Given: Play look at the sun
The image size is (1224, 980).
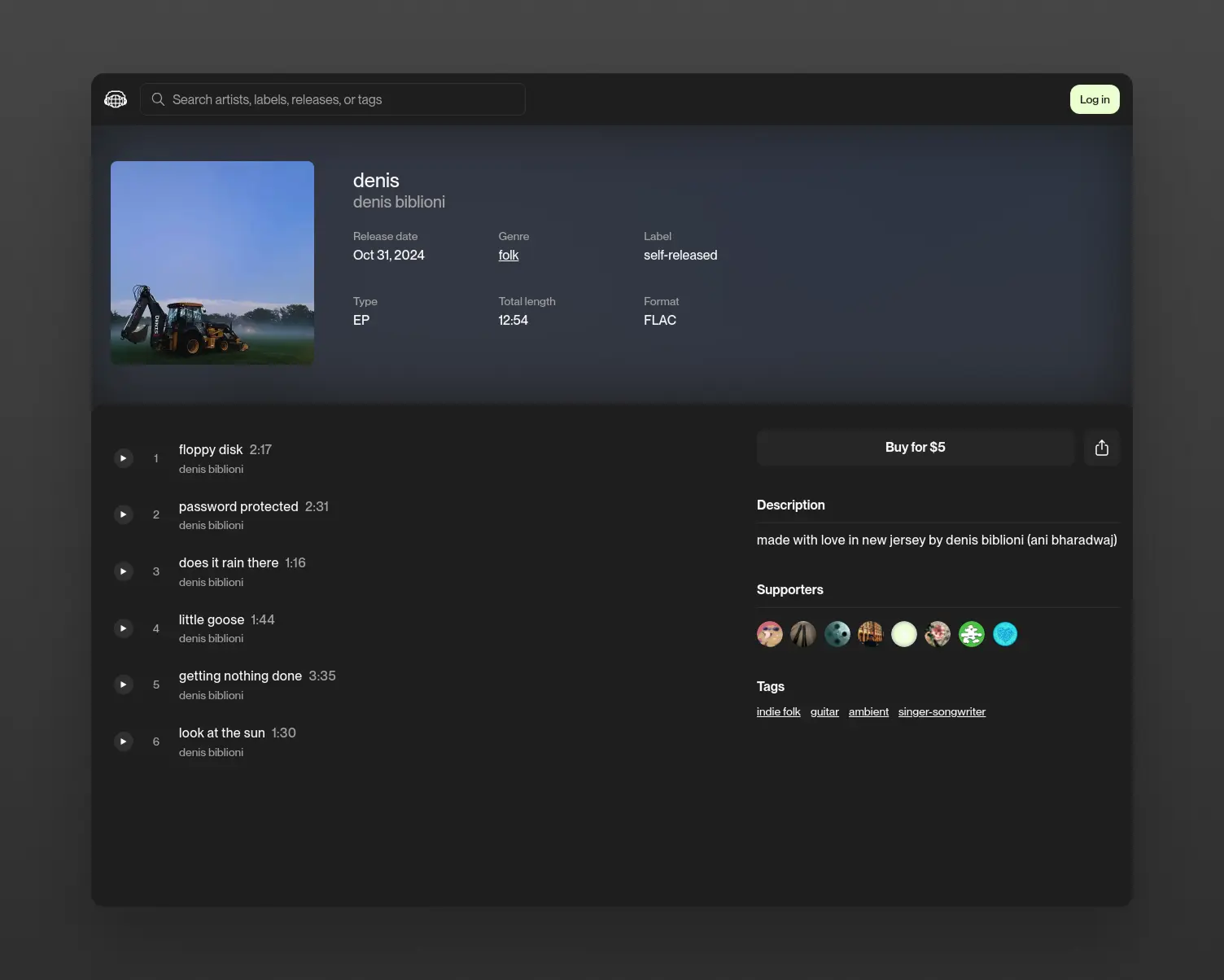Looking at the screenshot, I should click(x=123, y=742).
